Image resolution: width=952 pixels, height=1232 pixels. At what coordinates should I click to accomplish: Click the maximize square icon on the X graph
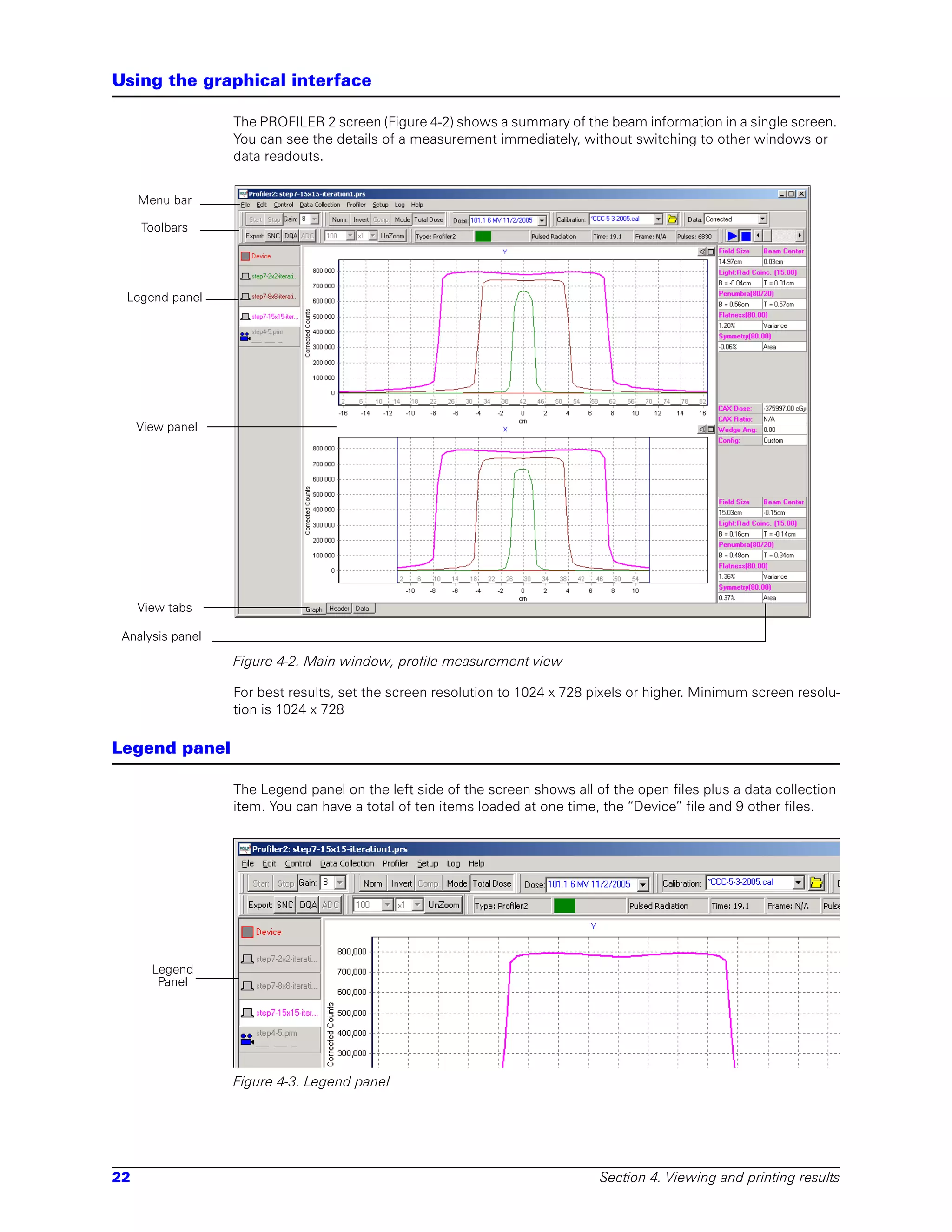click(x=711, y=429)
